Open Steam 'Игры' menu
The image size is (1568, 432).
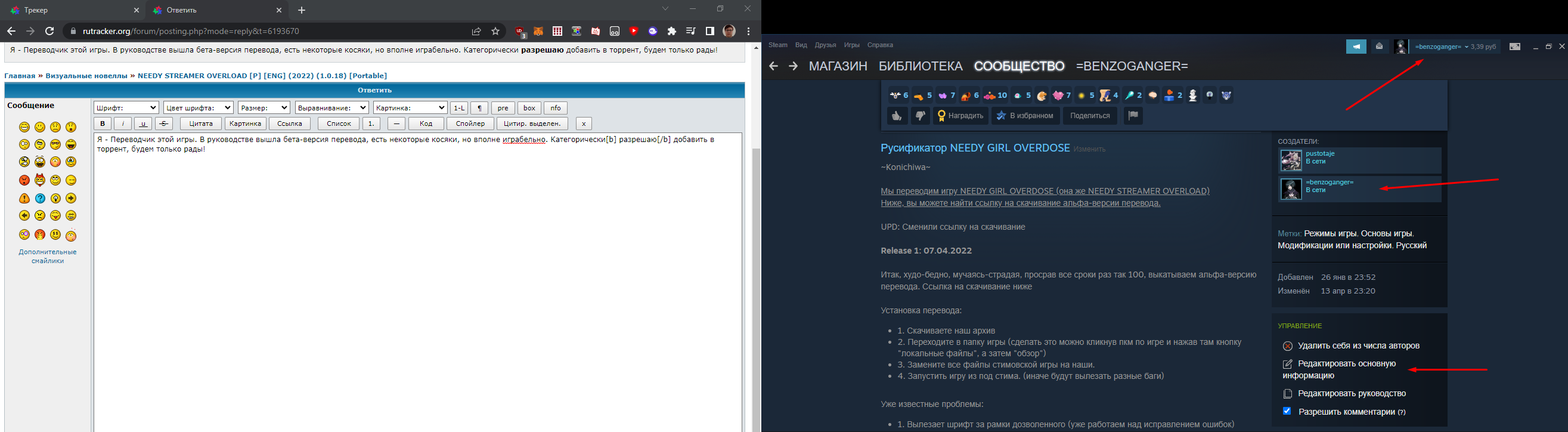point(851,45)
